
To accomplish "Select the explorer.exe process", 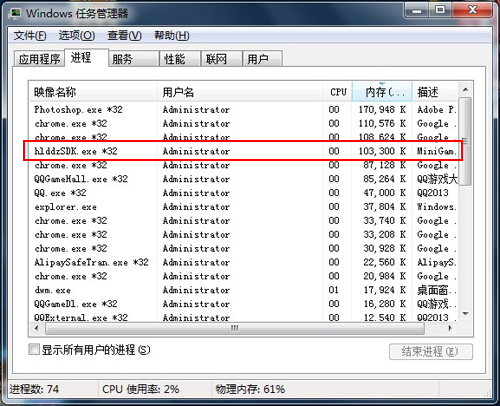I will (x=243, y=207).
